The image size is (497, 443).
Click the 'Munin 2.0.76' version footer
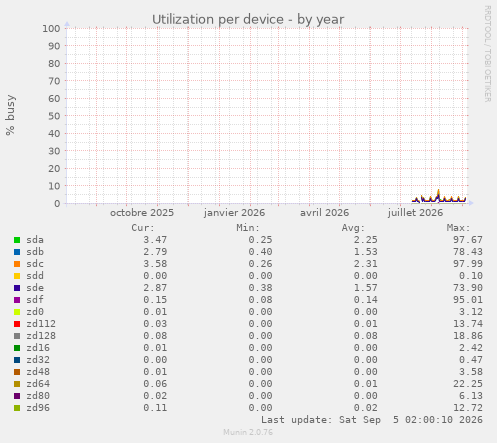tap(248, 432)
